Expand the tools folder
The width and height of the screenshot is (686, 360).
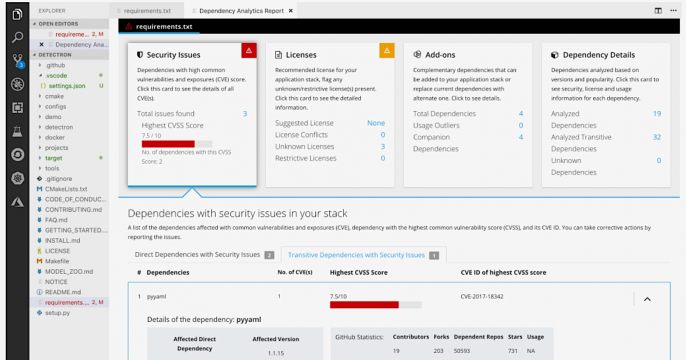point(40,168)
